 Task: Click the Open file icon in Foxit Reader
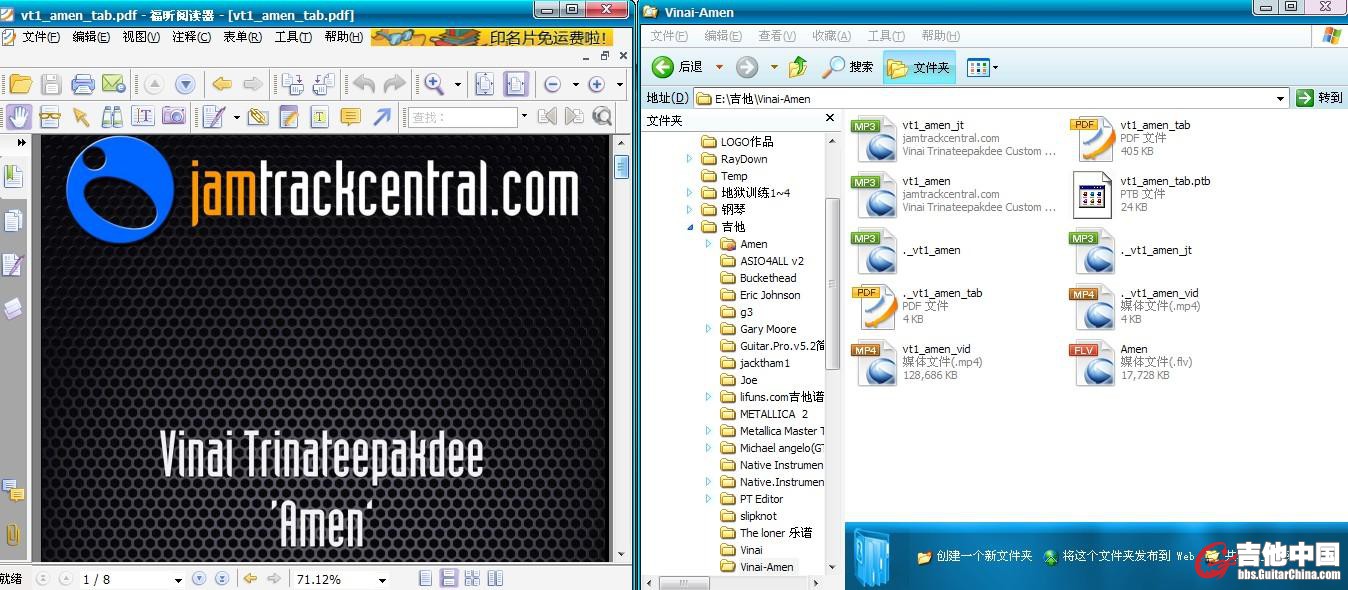[19, 84]
